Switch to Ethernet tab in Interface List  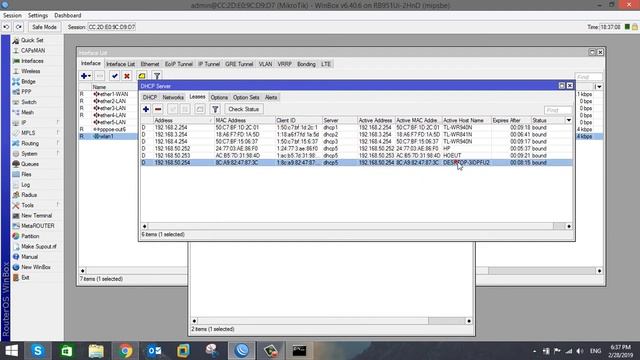pos(150,64)
